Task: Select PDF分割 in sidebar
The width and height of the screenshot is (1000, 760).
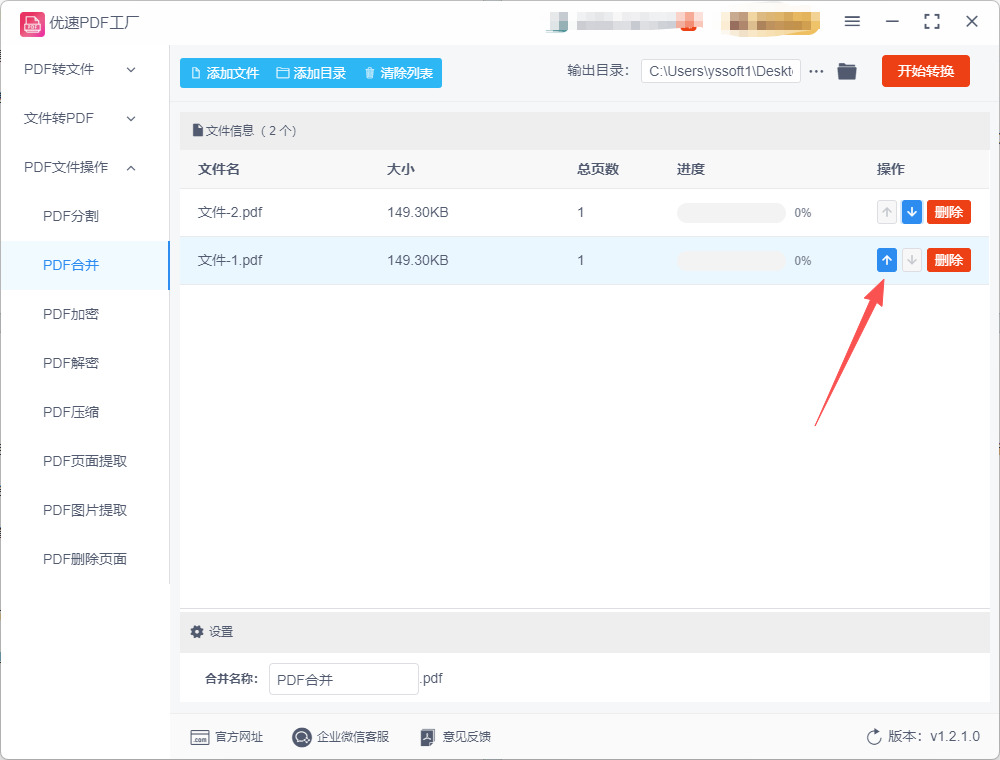Action: click(71, 216)
